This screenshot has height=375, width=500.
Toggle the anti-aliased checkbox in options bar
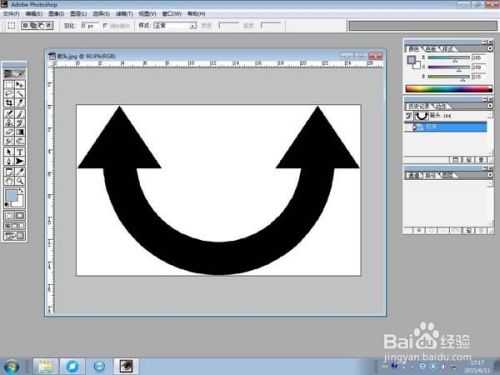pyautogui.click(x=106, y=26)
